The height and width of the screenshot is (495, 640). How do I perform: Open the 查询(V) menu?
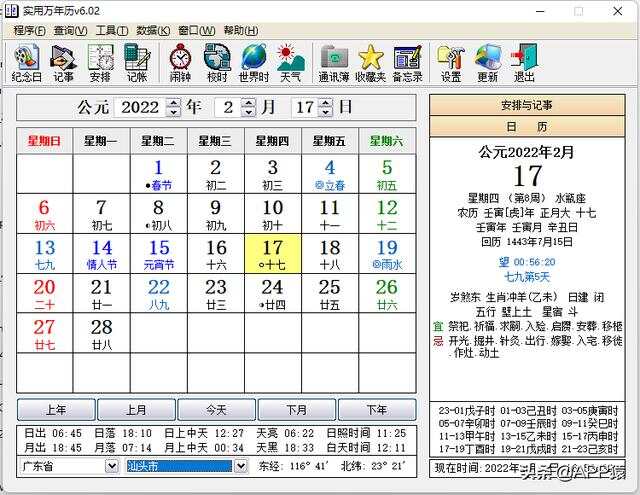tap(71, 31)
